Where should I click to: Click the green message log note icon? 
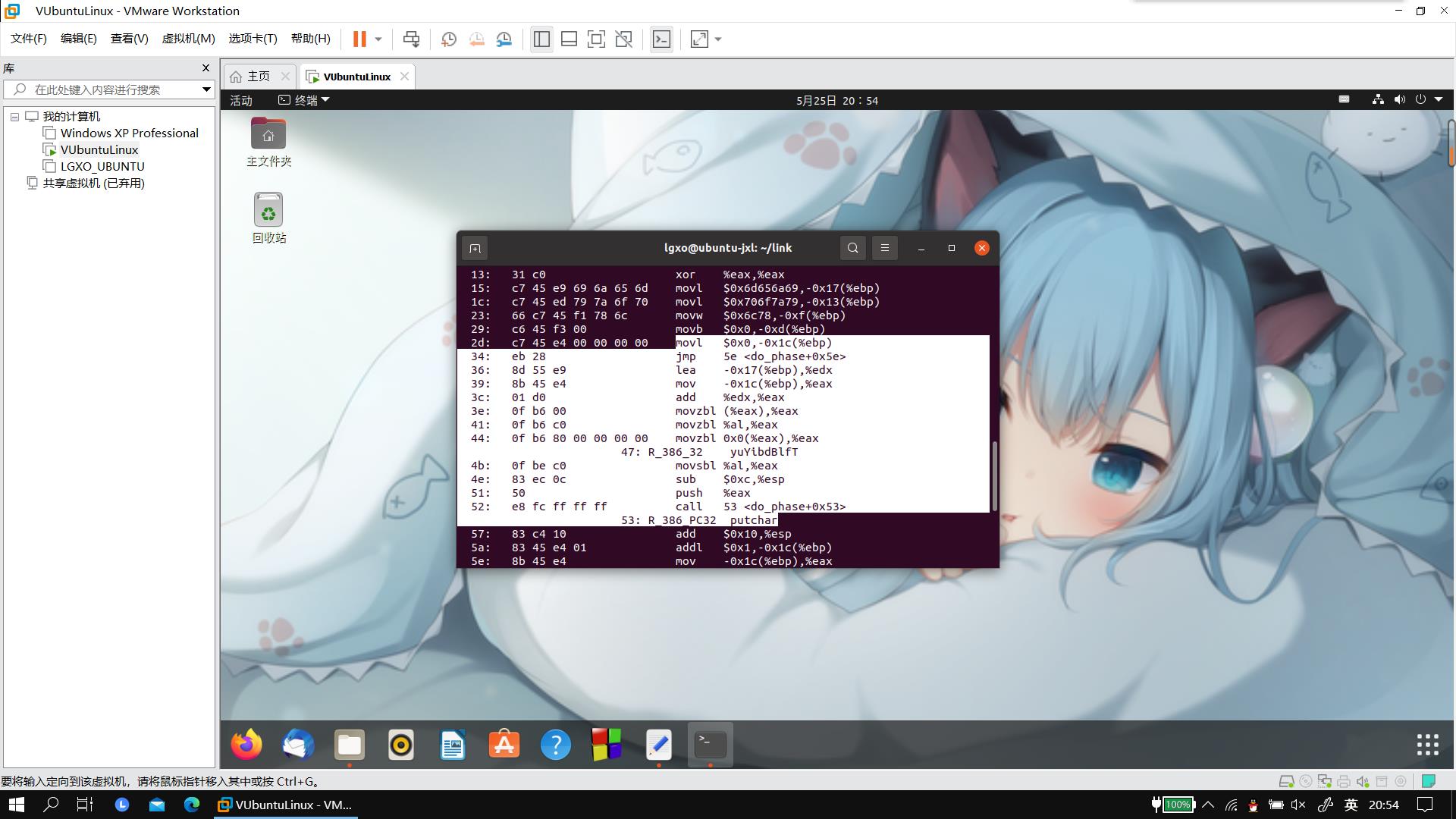coord(1429,781)
